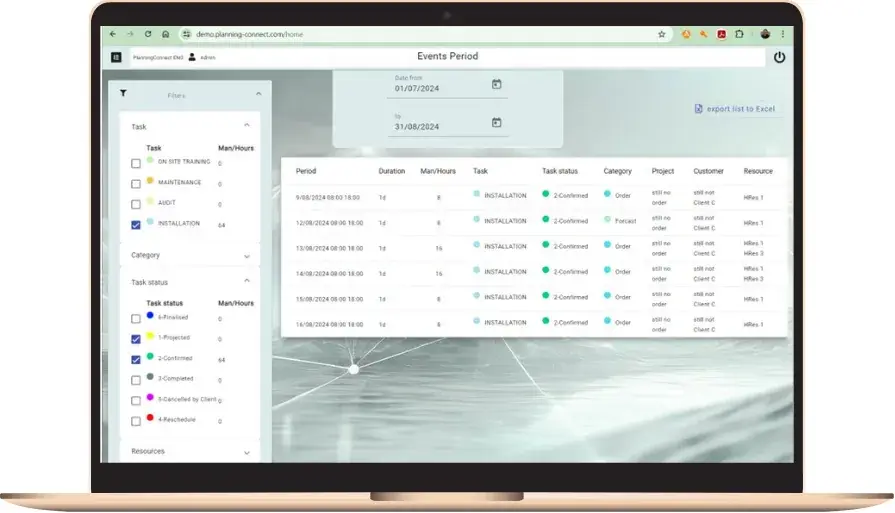Click the orange extension icon in toolbar
Screen dimensions: 895x513
click(686, 34)
